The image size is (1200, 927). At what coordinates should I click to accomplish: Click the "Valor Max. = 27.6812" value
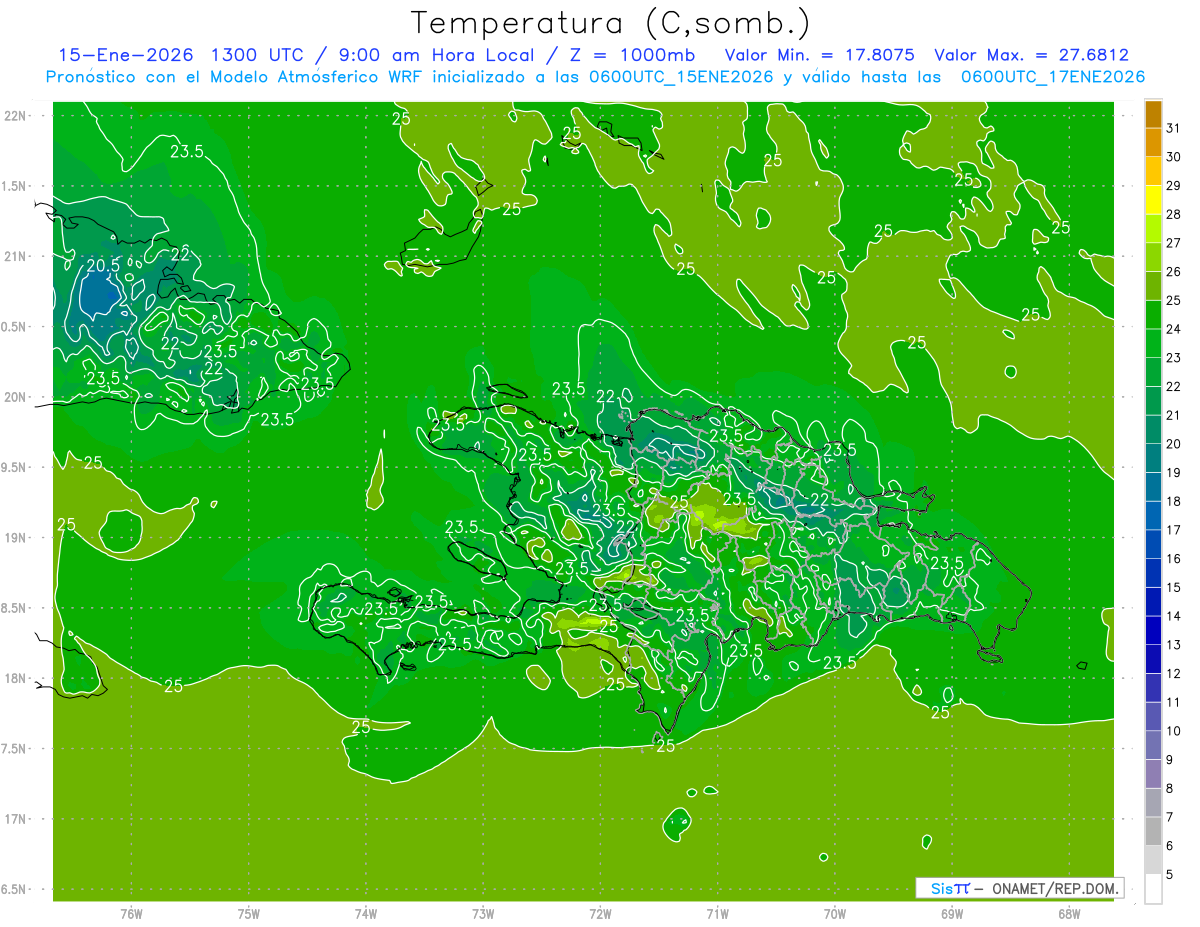(1032, 55)
